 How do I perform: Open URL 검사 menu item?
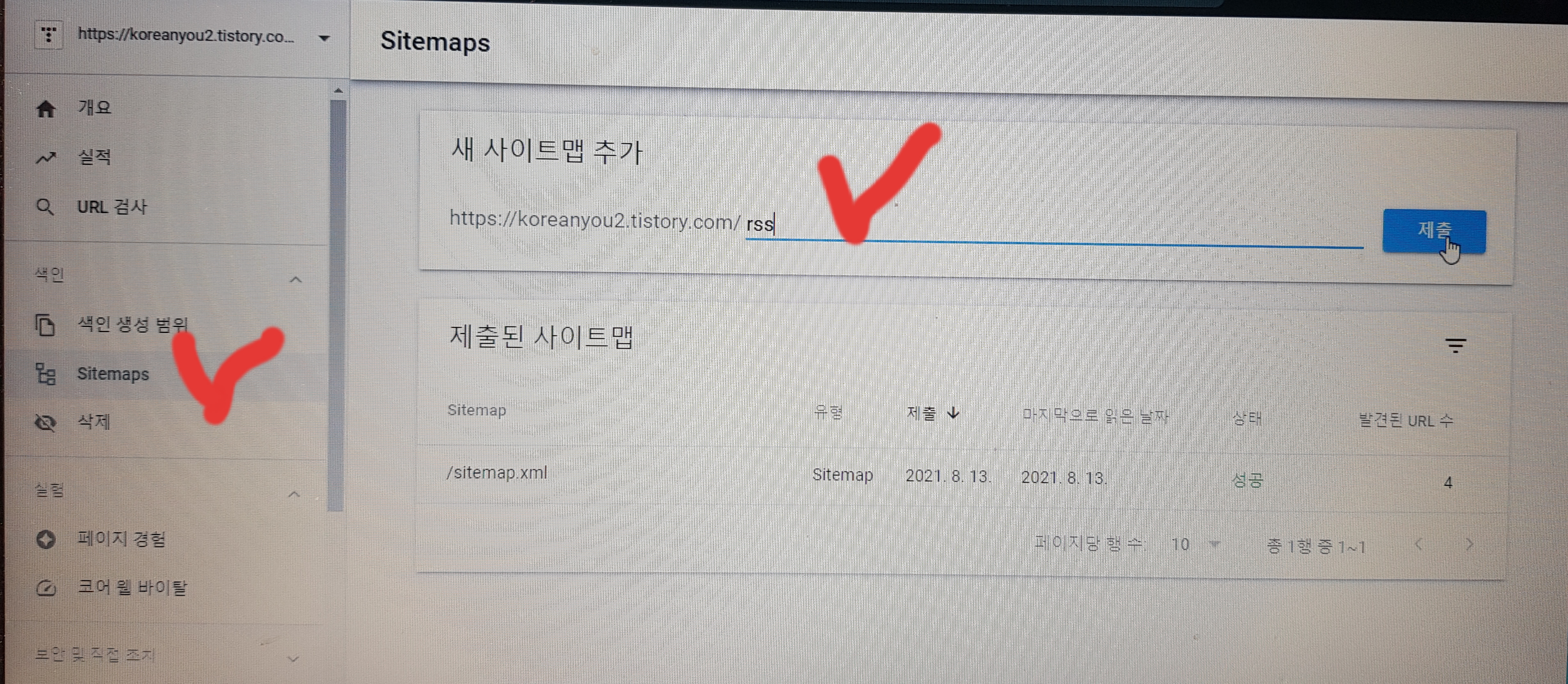112,207
